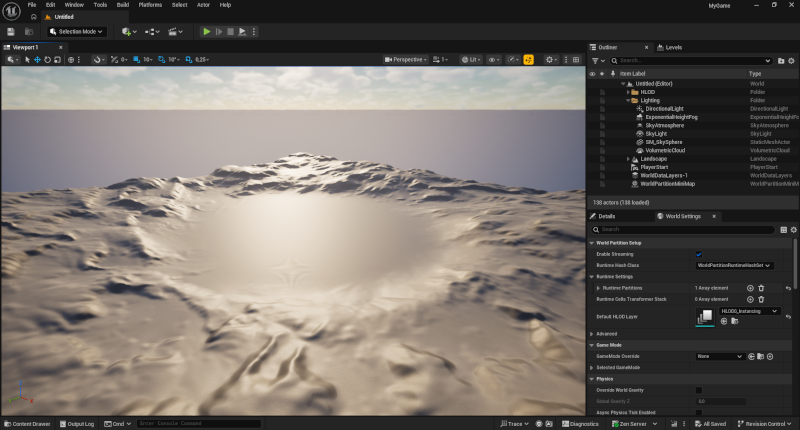The height and width of the screenshot is (430, 800).
Task: Open the GameMode Override dropdown
Action: pyautogui.click(x=719, y=356)
